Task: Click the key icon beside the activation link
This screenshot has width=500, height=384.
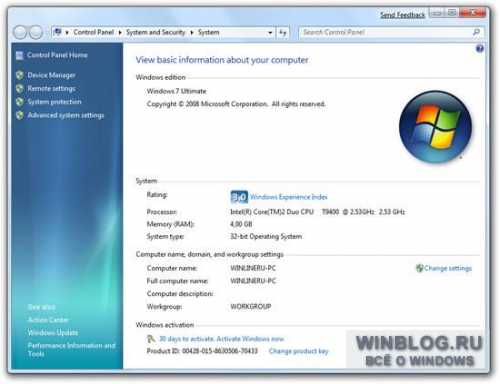Action: (151, 339)
